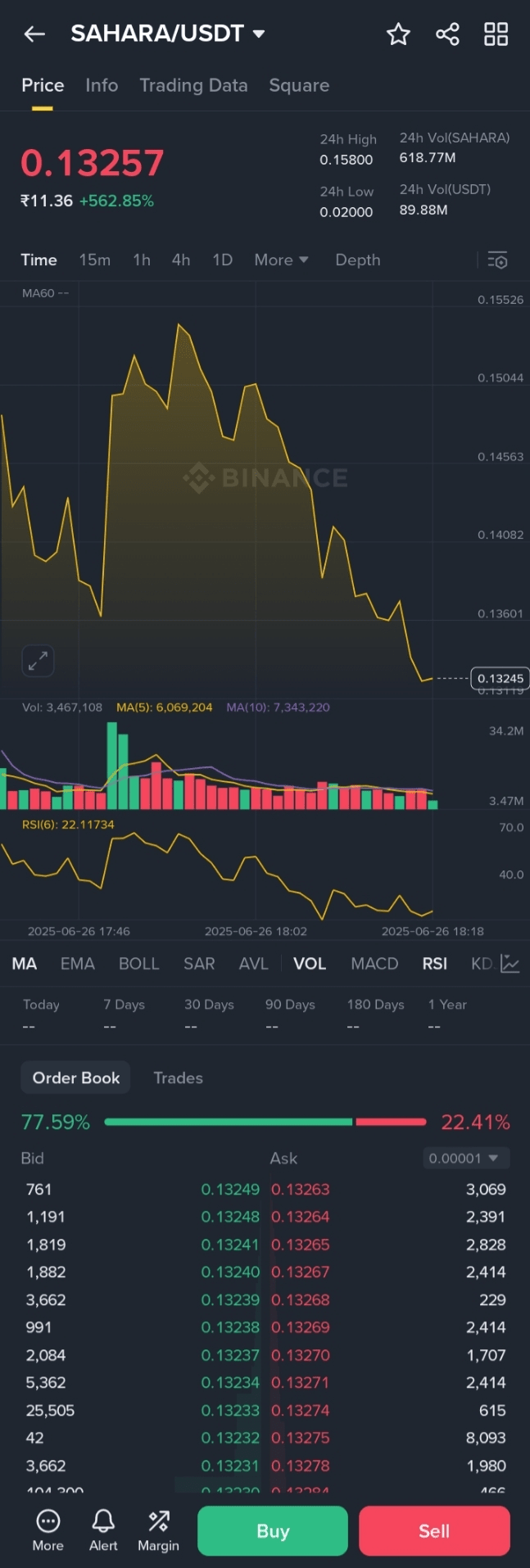Viewport: 530px width, 1568px height.
Task: Expand the More timeframe dropdown
Action: click(281, 260)
